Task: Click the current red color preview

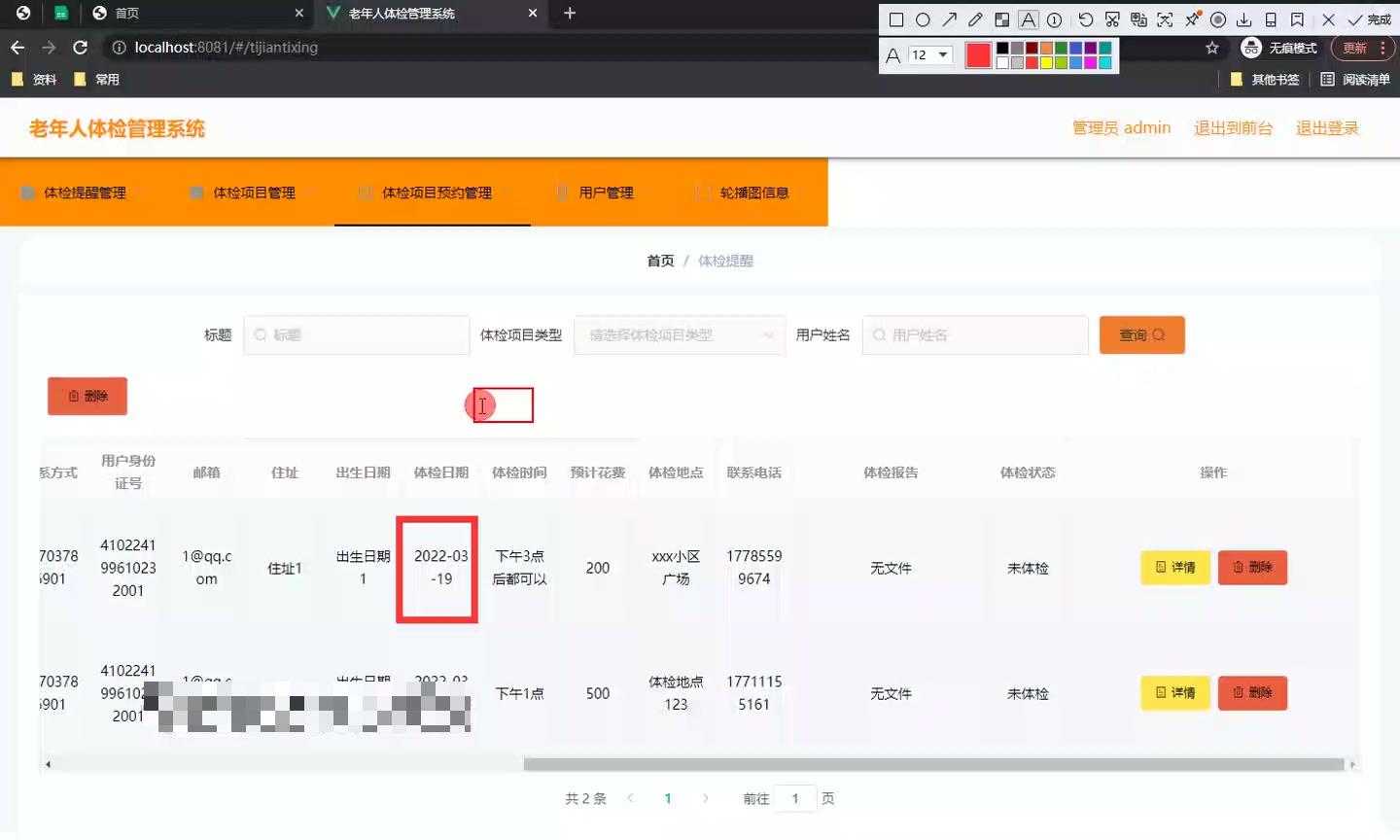Action: tap(978, 55)
